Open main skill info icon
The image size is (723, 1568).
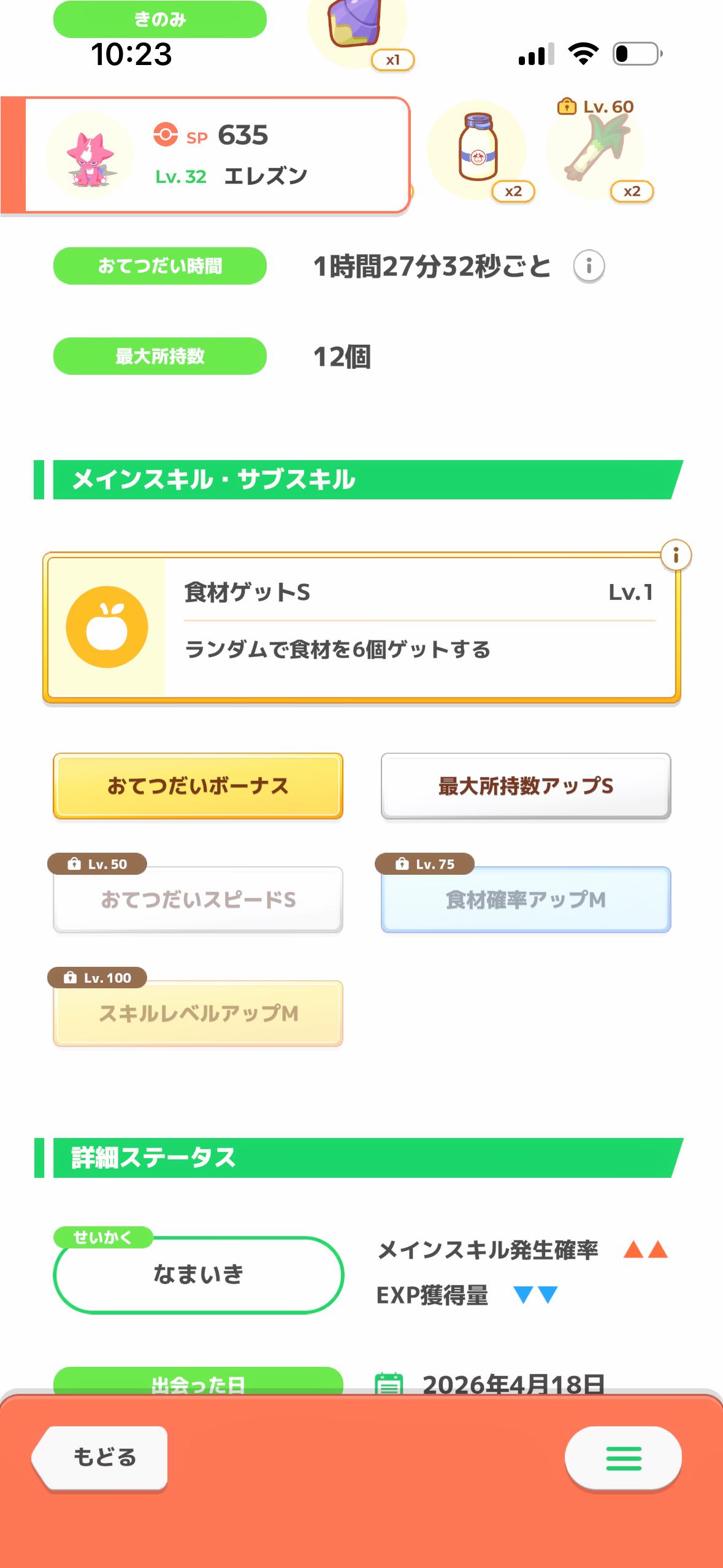(x=676, y=555)
